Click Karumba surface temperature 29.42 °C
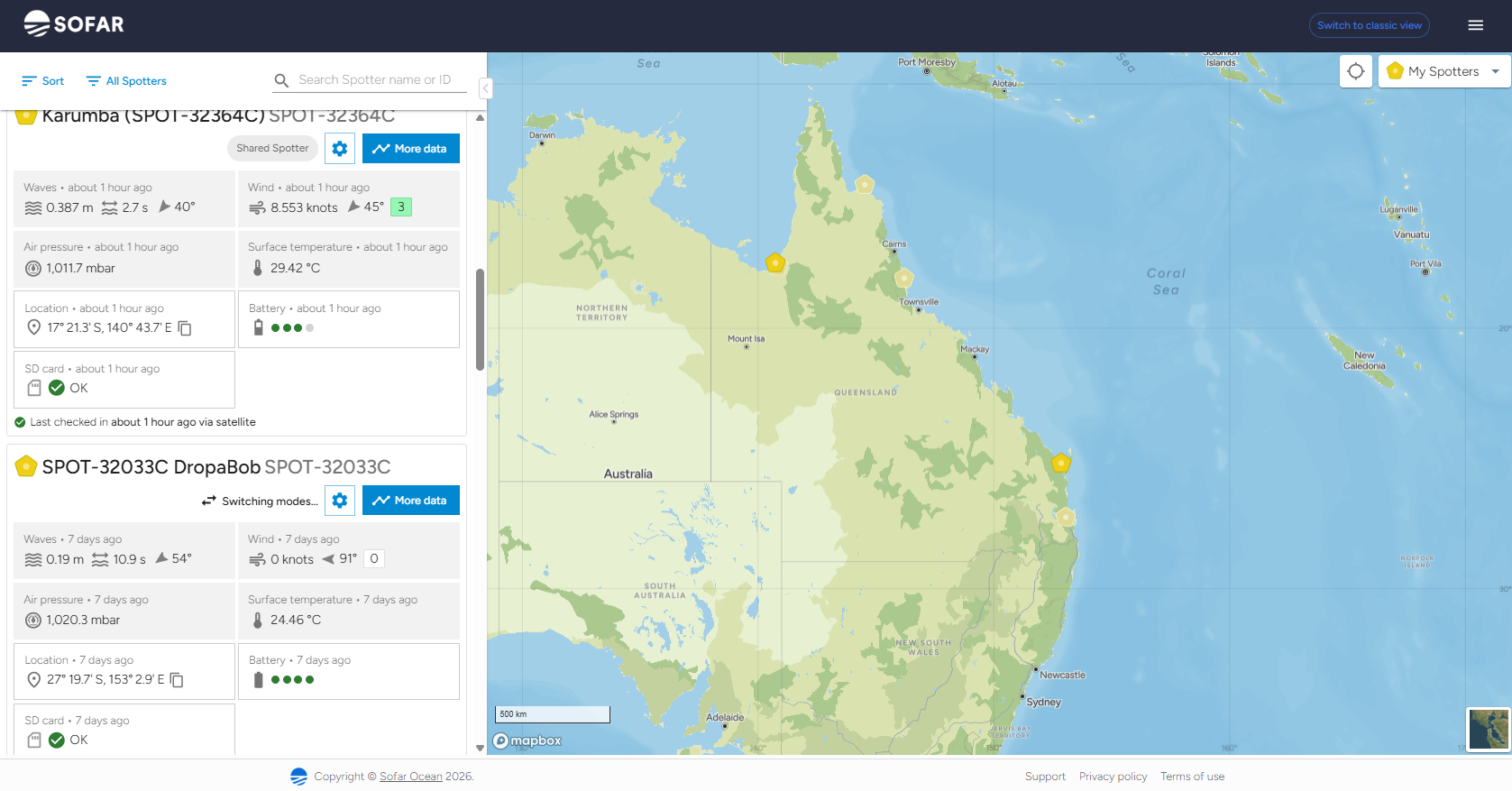Image resolution: width=1512 pixels, height=791 pixels. [x=295, y=268]
